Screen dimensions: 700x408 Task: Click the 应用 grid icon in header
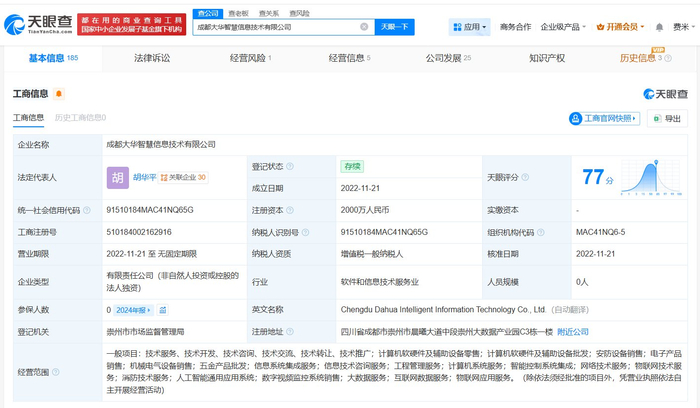point(458,27)
